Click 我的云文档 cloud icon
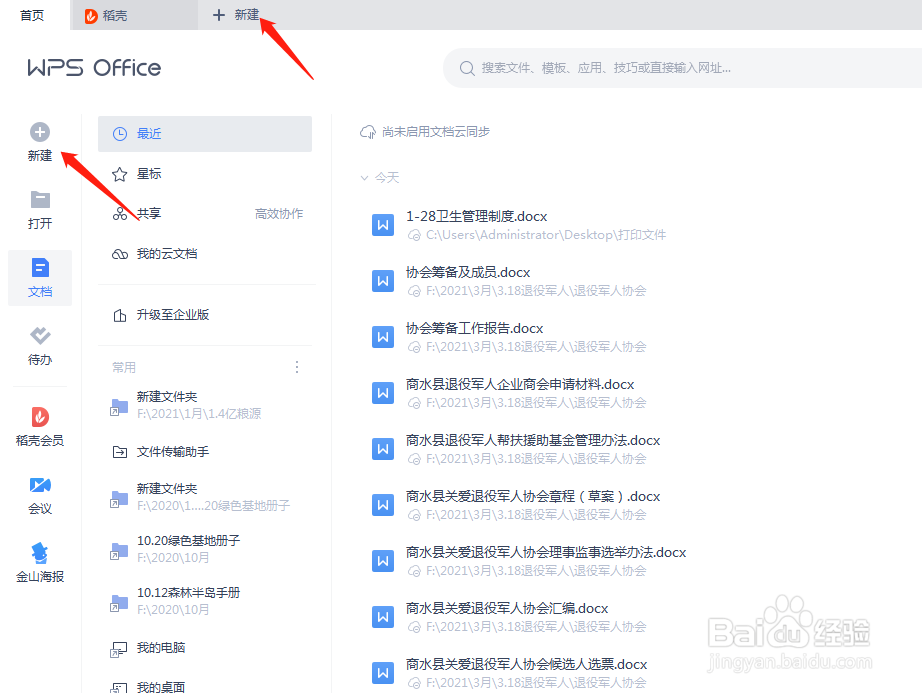 coord(119,254)
